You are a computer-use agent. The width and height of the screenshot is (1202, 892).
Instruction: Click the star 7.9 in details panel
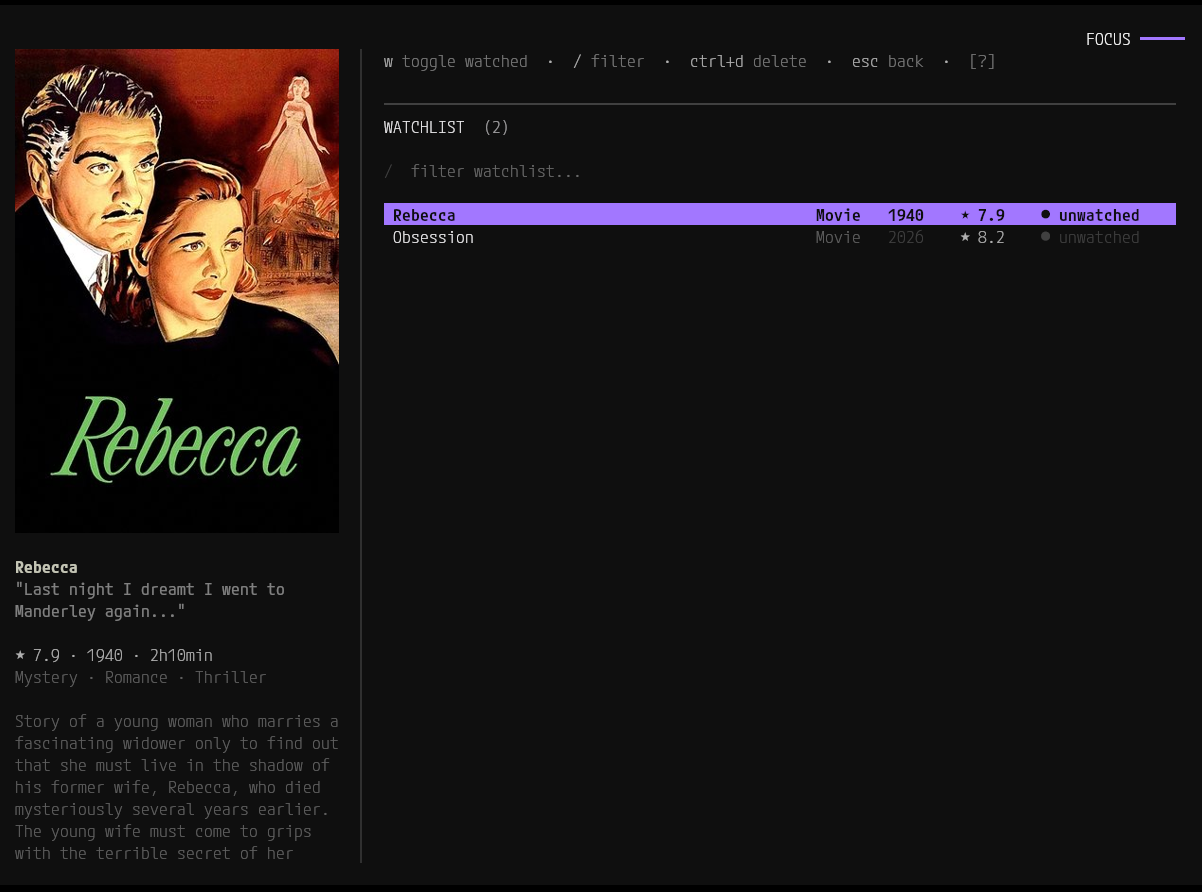point(37,656)
